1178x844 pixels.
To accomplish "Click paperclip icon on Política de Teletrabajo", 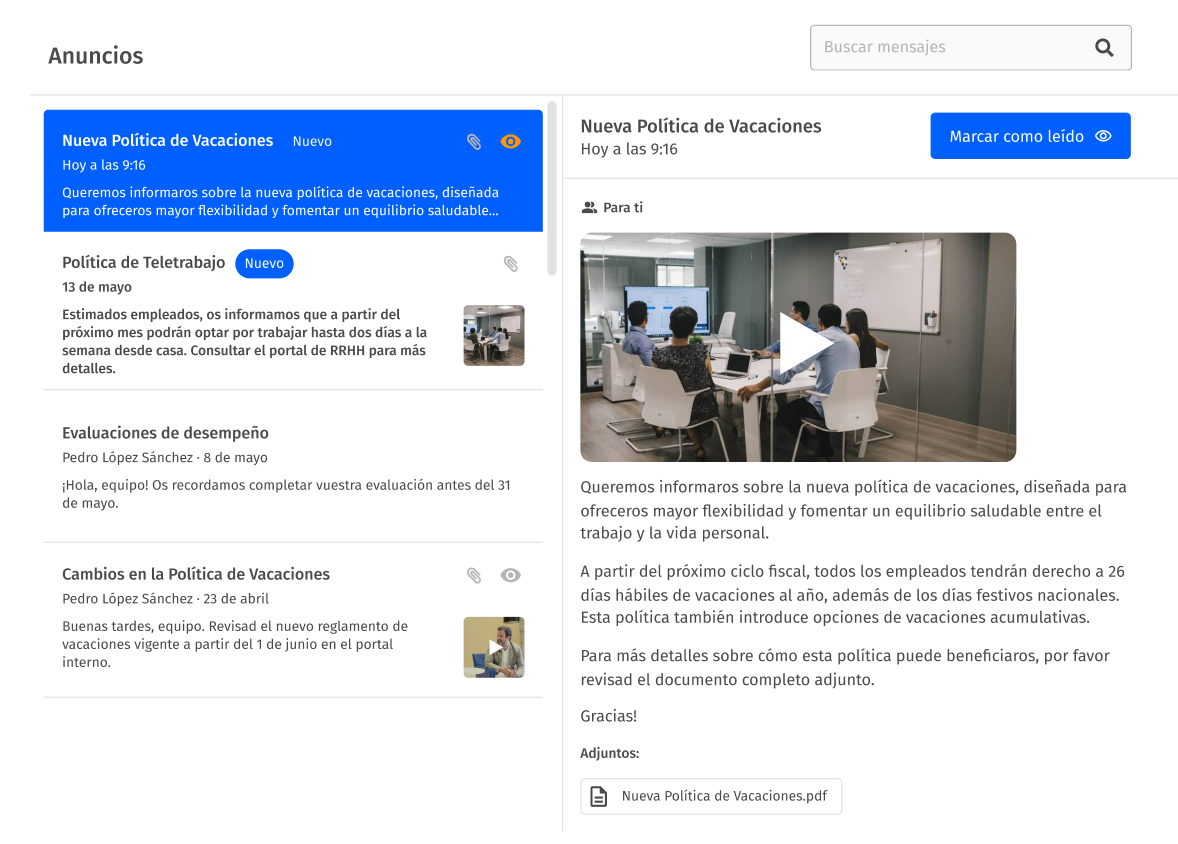I will tap(510, 264).
